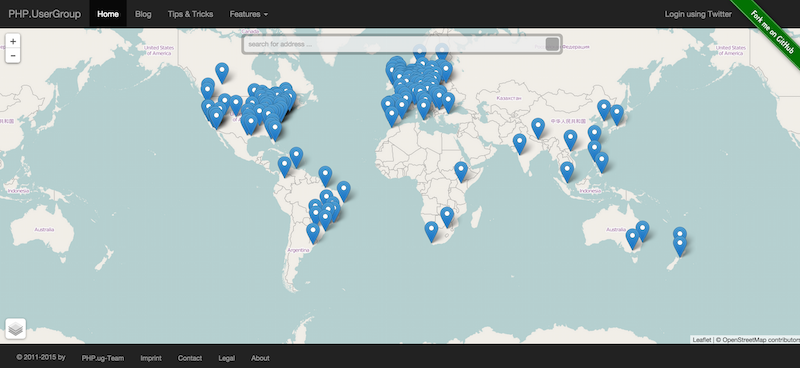This screenshot has width=800, height=368.
Task: Click the search button in address bar
Action: (x=552, y=44)
